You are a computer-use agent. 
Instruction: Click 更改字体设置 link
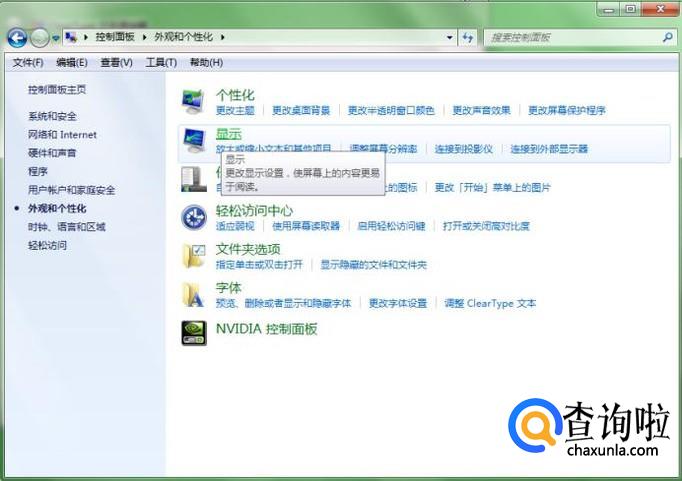[x=398, y=303]
